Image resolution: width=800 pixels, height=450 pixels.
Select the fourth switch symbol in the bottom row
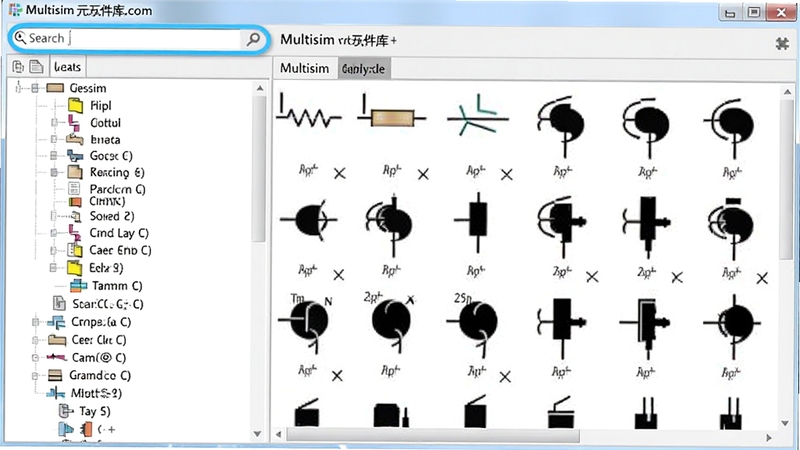(561, 412)
